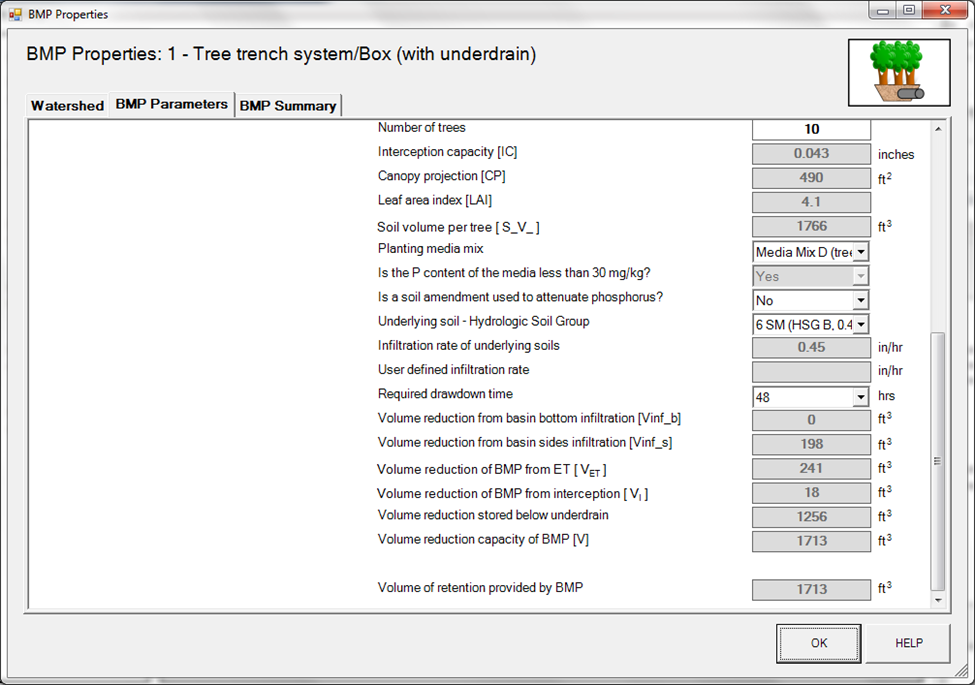Maximize the BMP Properties window

click(909, 12)
